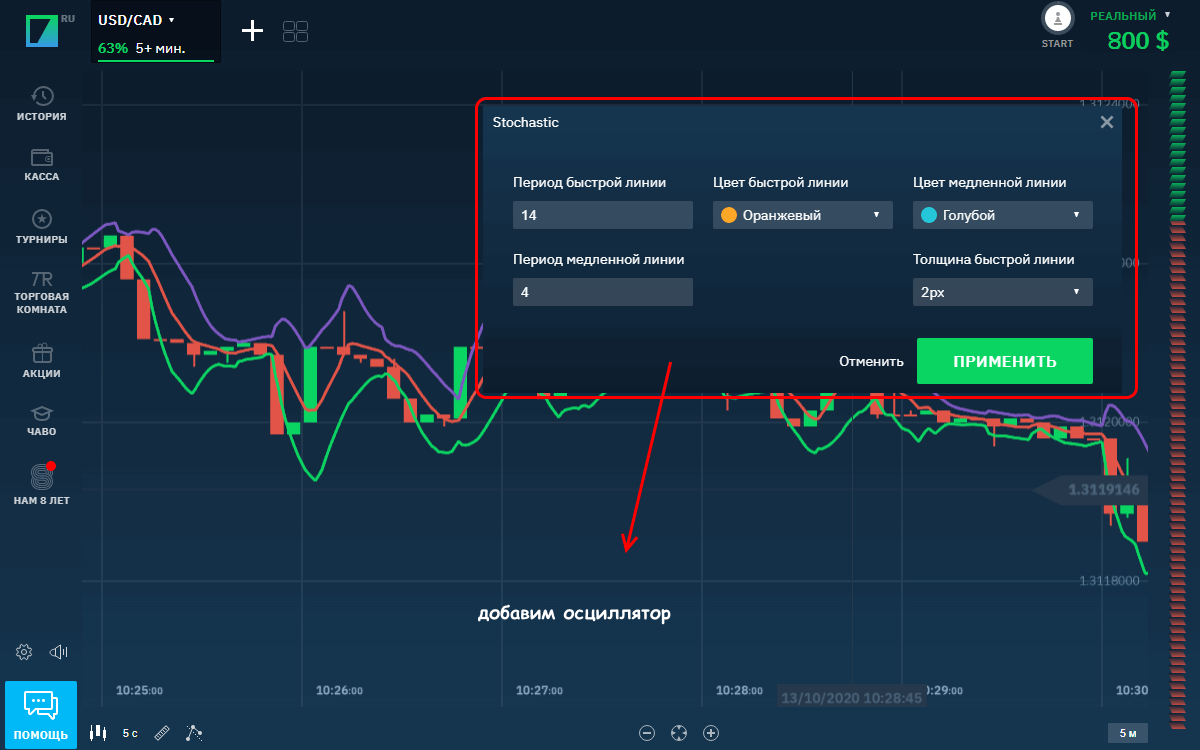
Task: Open the settings gear icon
Action: pyautogui.click(x=25, y=652)
